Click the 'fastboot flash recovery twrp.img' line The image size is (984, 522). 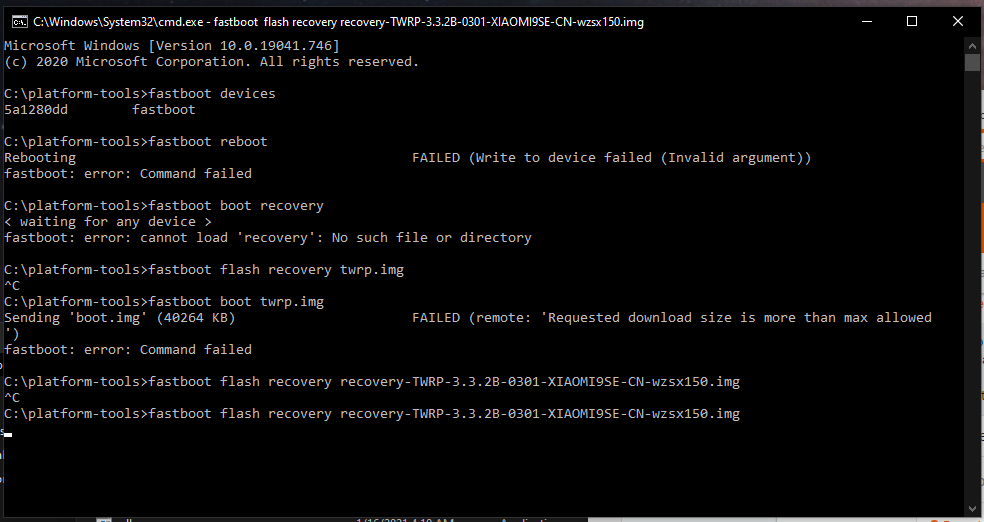(204, 270)
